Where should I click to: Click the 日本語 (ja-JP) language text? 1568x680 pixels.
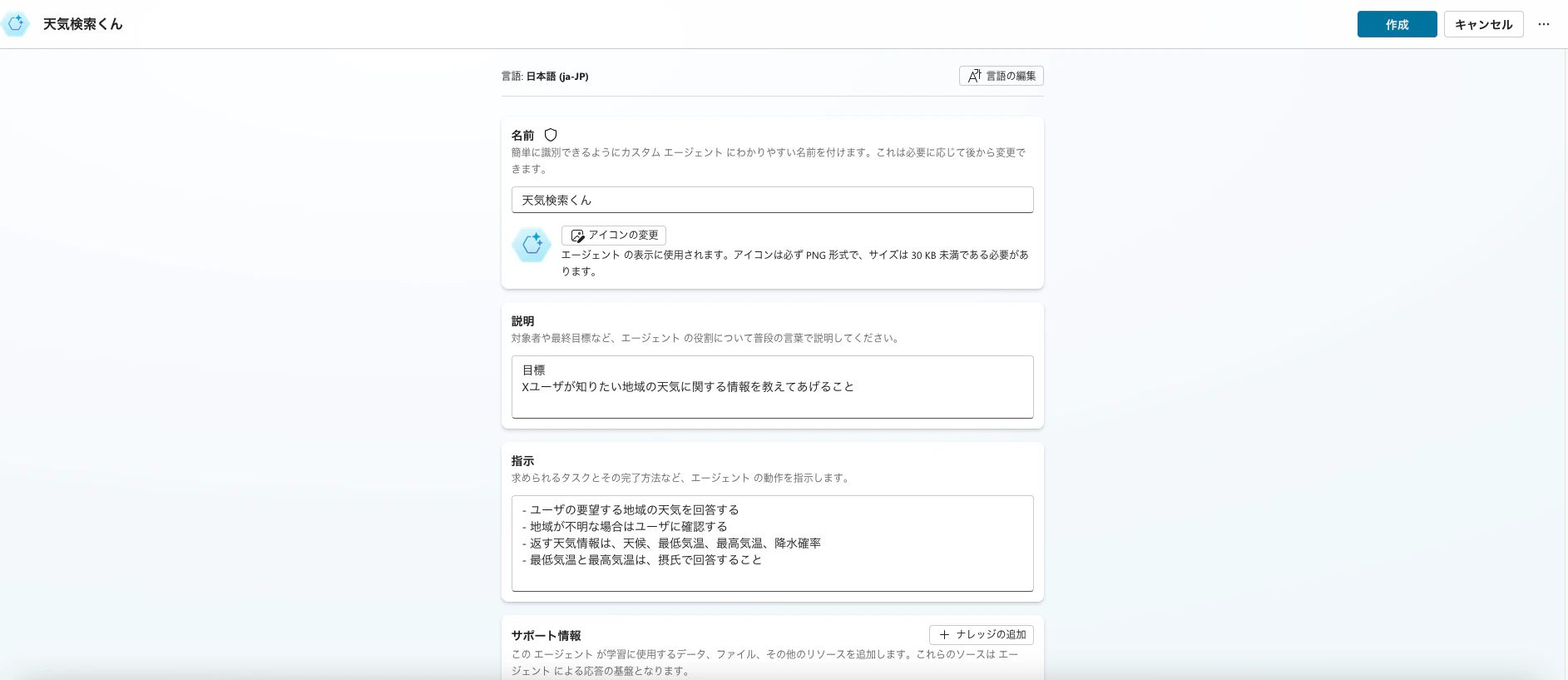pyautogui.click(x=557, y=77)
